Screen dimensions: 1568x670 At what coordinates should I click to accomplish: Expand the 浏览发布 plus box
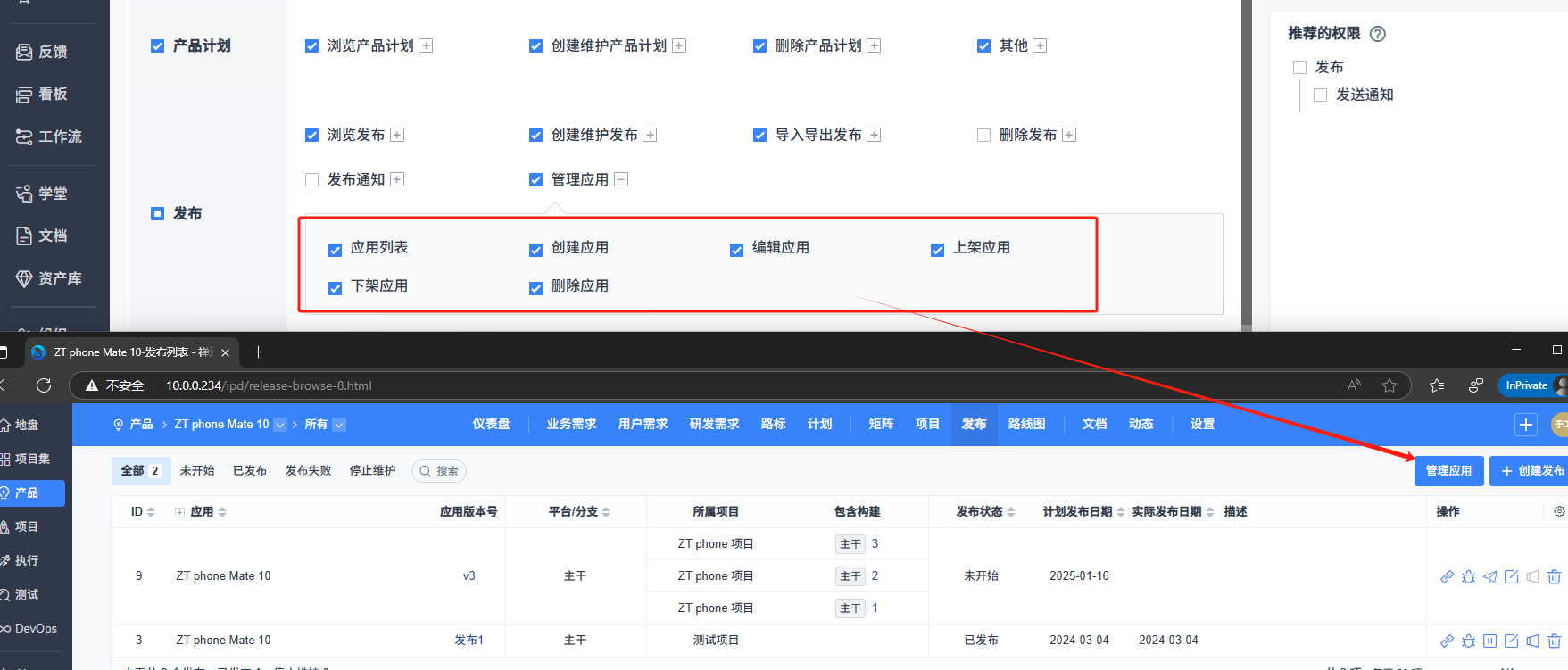[x=398, y=135]
